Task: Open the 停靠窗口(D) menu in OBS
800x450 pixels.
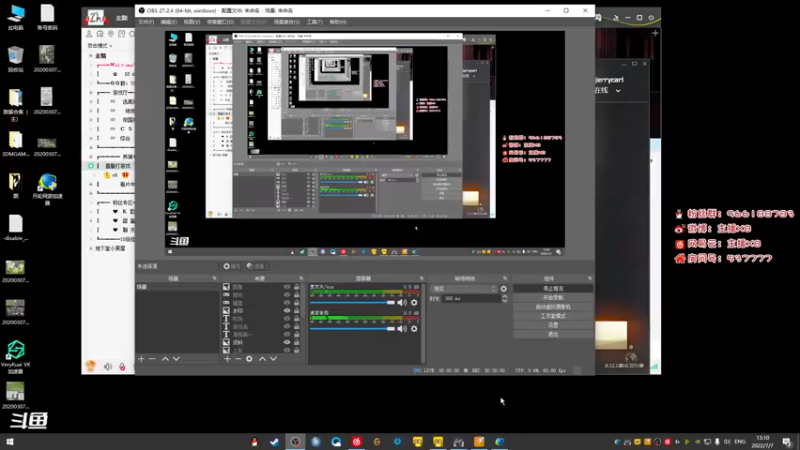Action: tap(220, 22)
